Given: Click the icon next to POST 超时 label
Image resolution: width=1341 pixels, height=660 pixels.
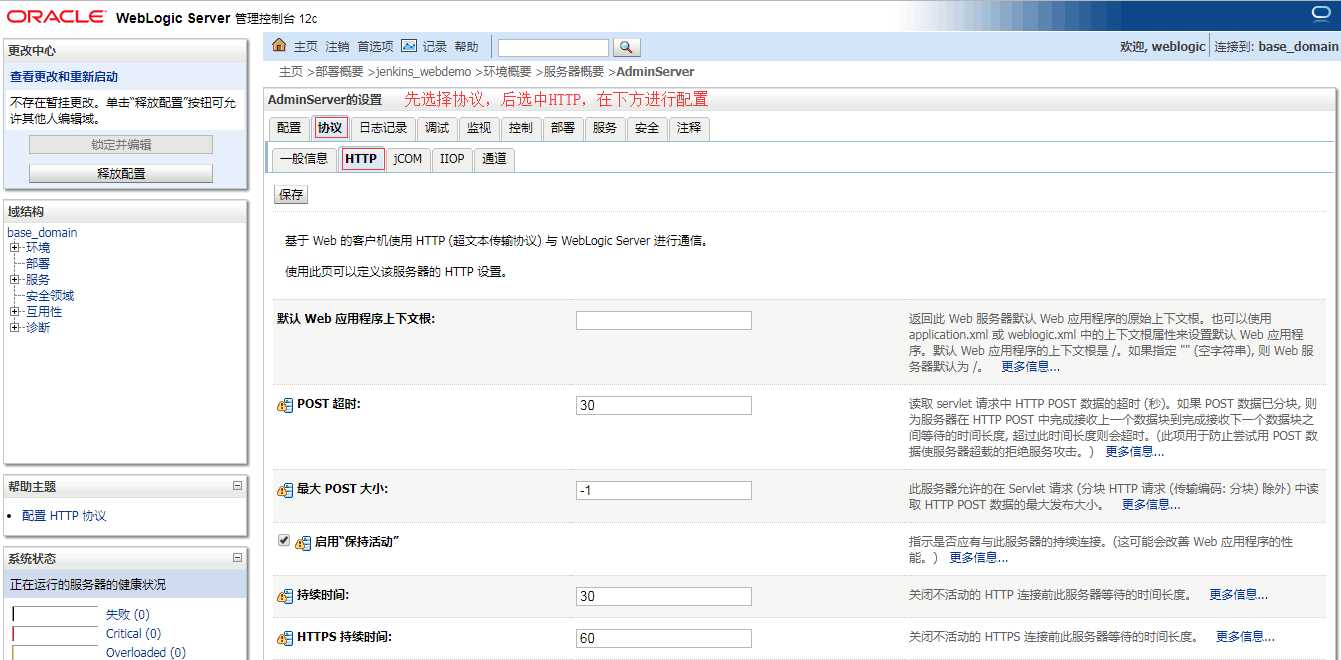Looking at the screenshot, I should 285,405.
